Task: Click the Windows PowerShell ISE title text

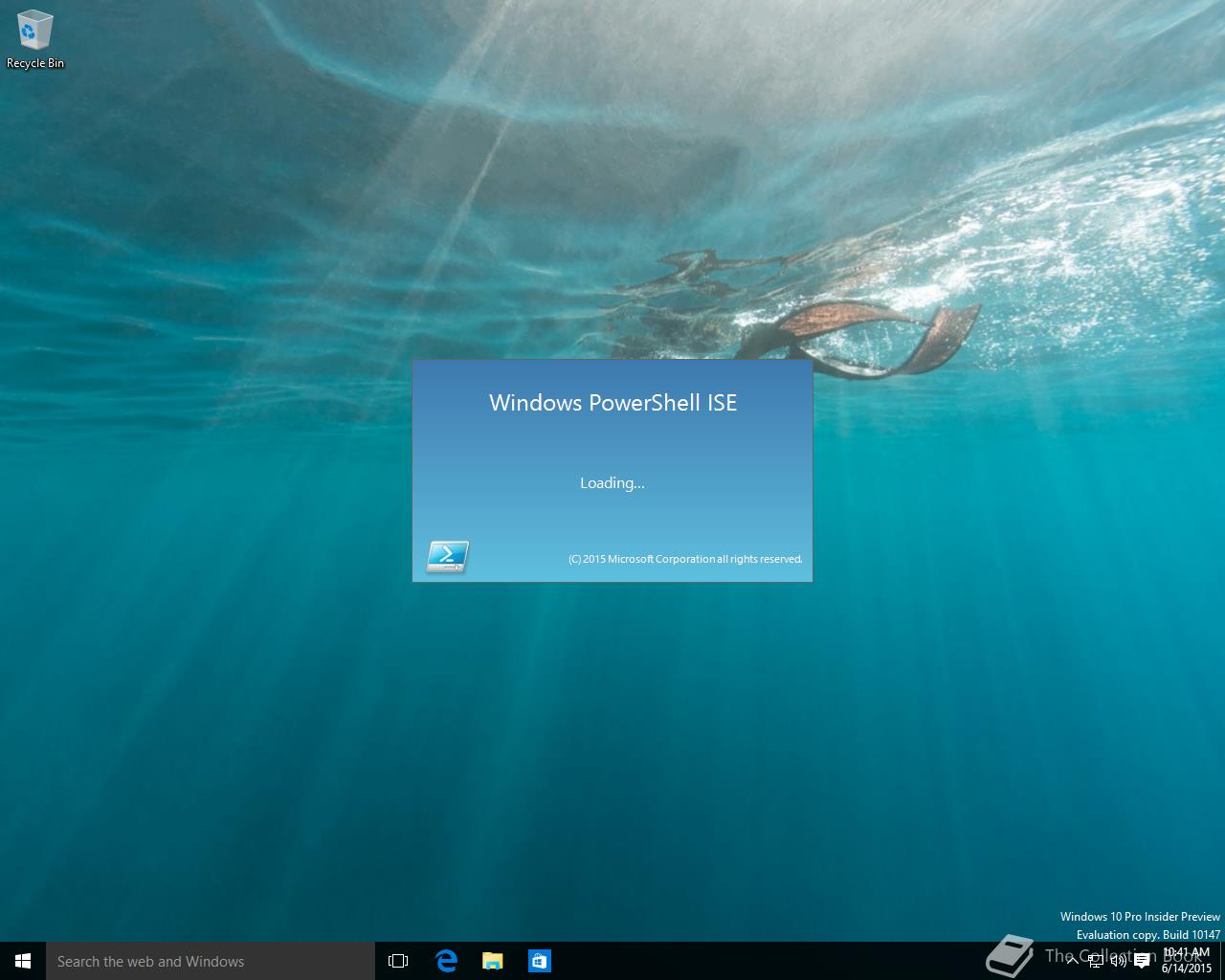Action: [613, 403]
